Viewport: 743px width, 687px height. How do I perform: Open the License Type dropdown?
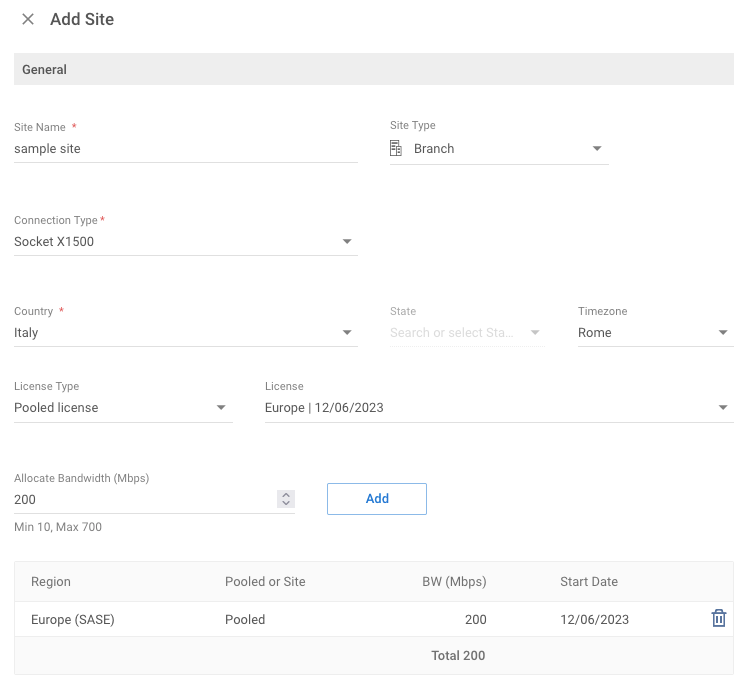[x=221, y=408]
